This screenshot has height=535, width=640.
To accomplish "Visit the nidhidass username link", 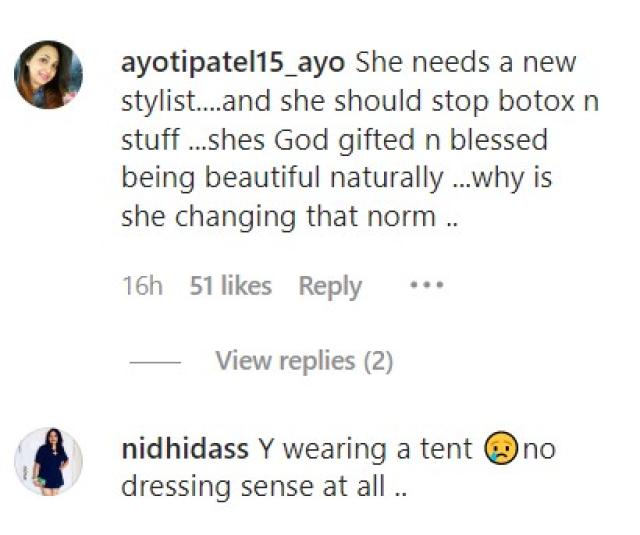I will click(185, 449).
